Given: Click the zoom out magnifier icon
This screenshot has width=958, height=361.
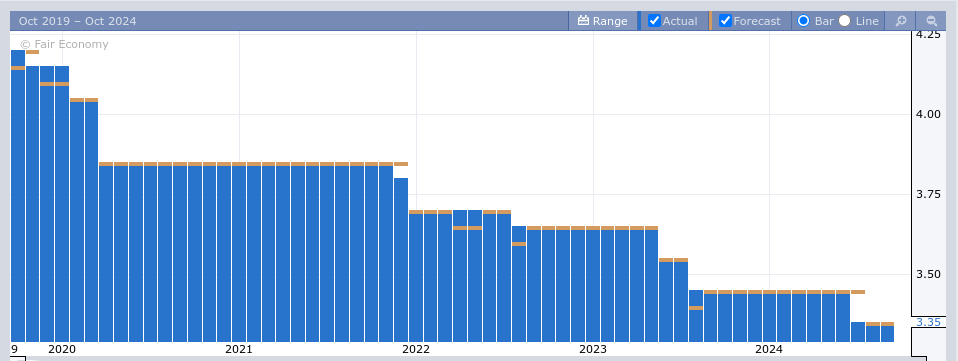Looking at the screenshot, I should coord(932,21).
